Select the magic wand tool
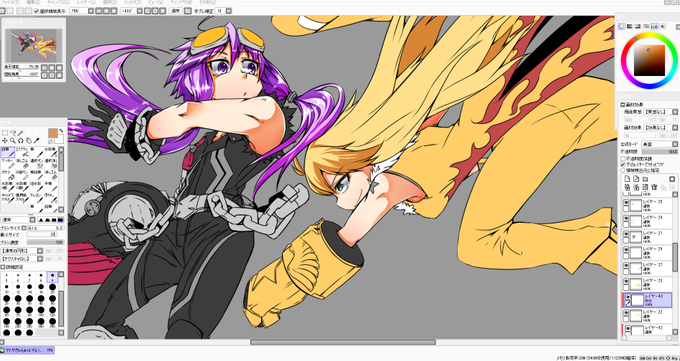Viewport: 680px width, 361px height. point(20,133)
